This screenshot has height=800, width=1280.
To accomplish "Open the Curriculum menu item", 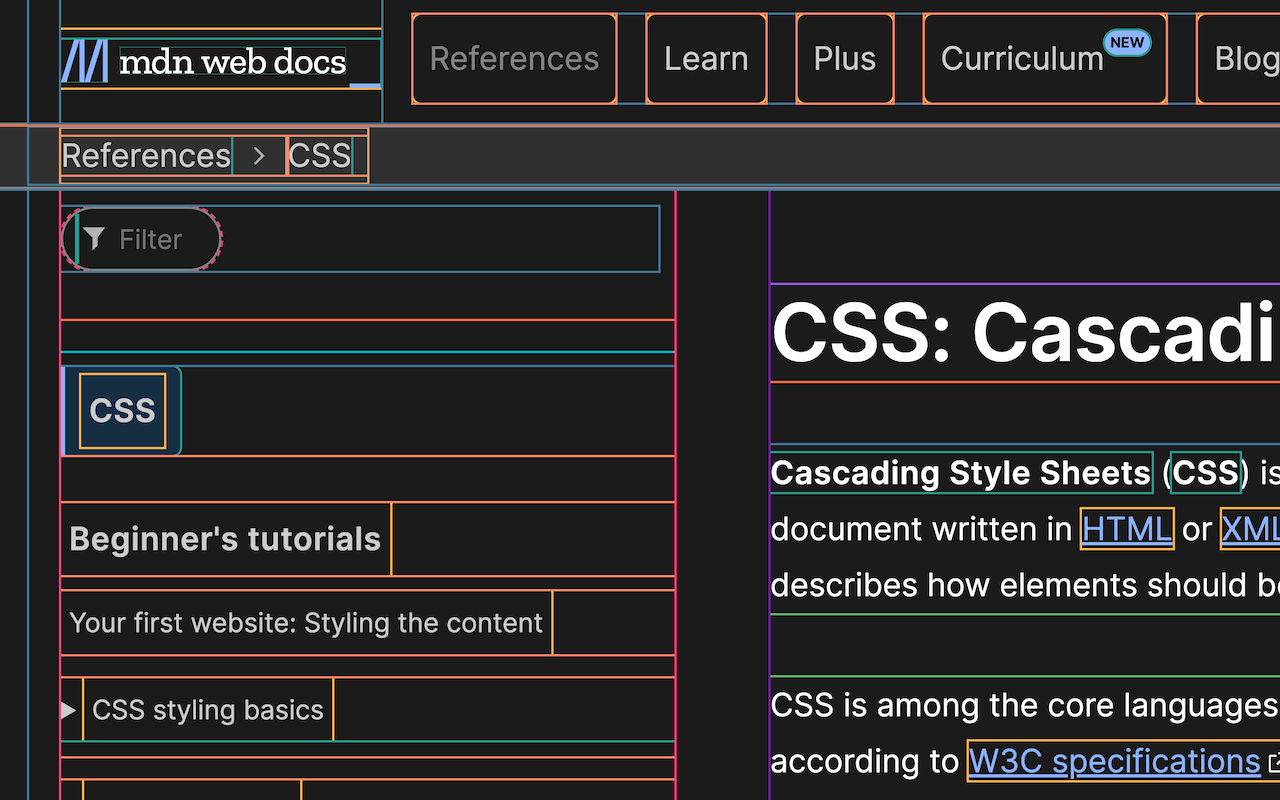I will click(x=1022, y=58).
